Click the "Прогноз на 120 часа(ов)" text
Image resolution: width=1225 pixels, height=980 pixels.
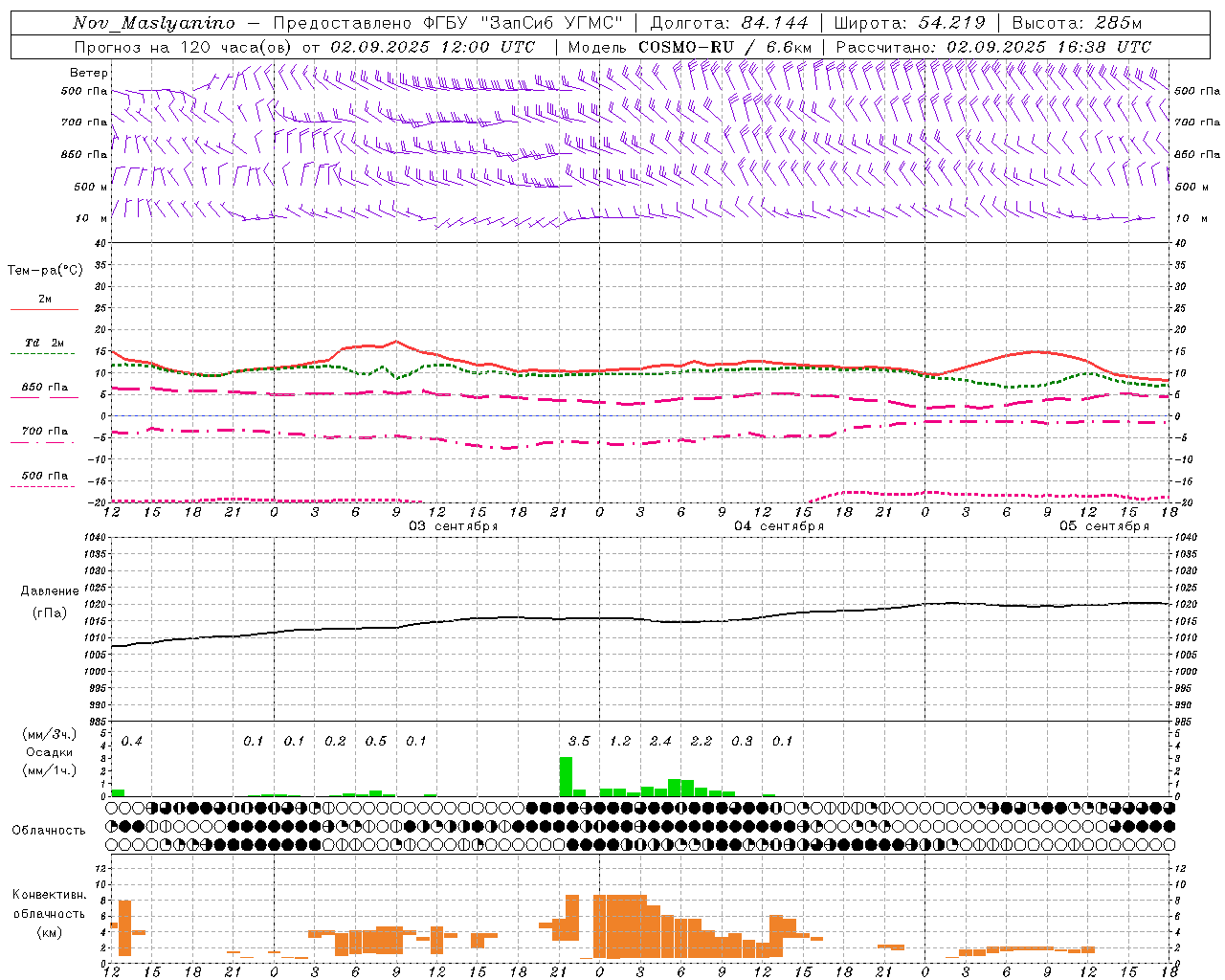(184, 46)
